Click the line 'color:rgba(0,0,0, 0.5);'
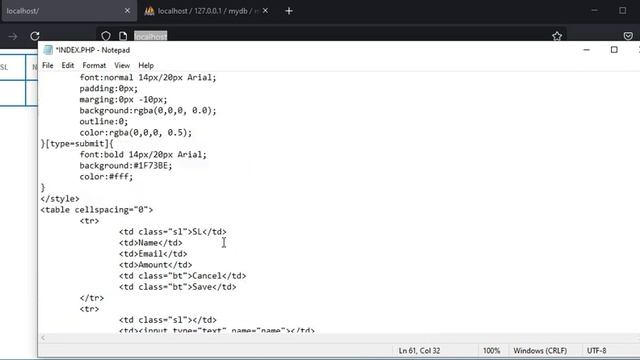This screenshot has width=640, height=360. (136, 133)
